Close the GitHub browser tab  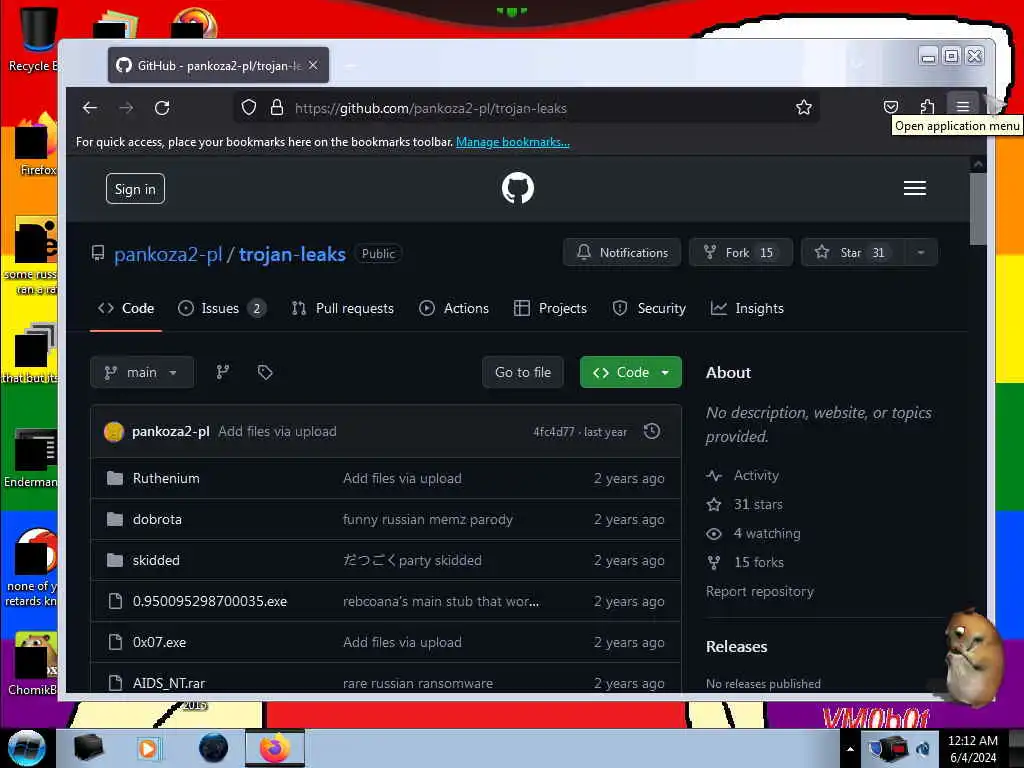(313, 65)
